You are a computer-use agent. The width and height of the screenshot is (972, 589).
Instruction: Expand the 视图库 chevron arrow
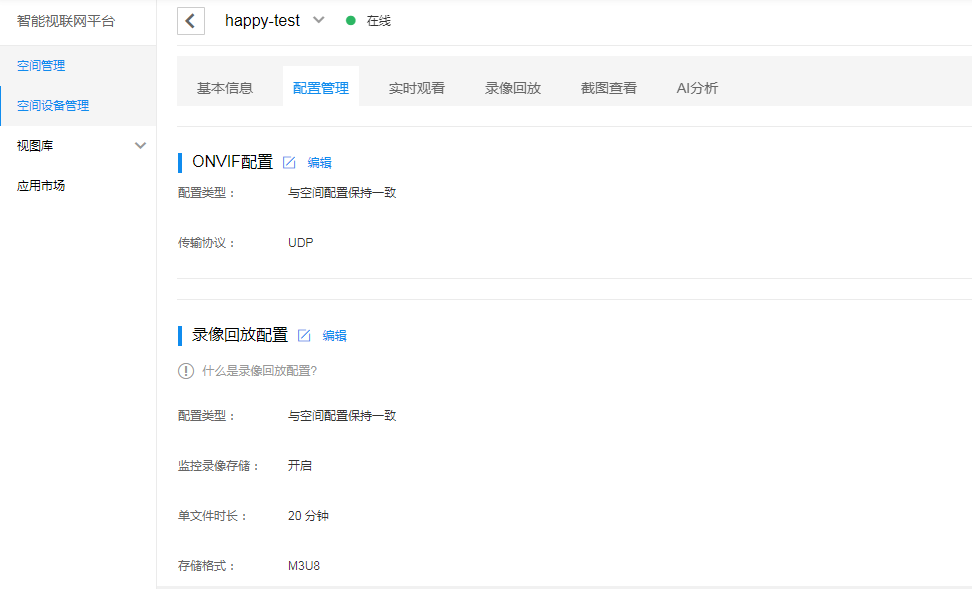[141, 146]
